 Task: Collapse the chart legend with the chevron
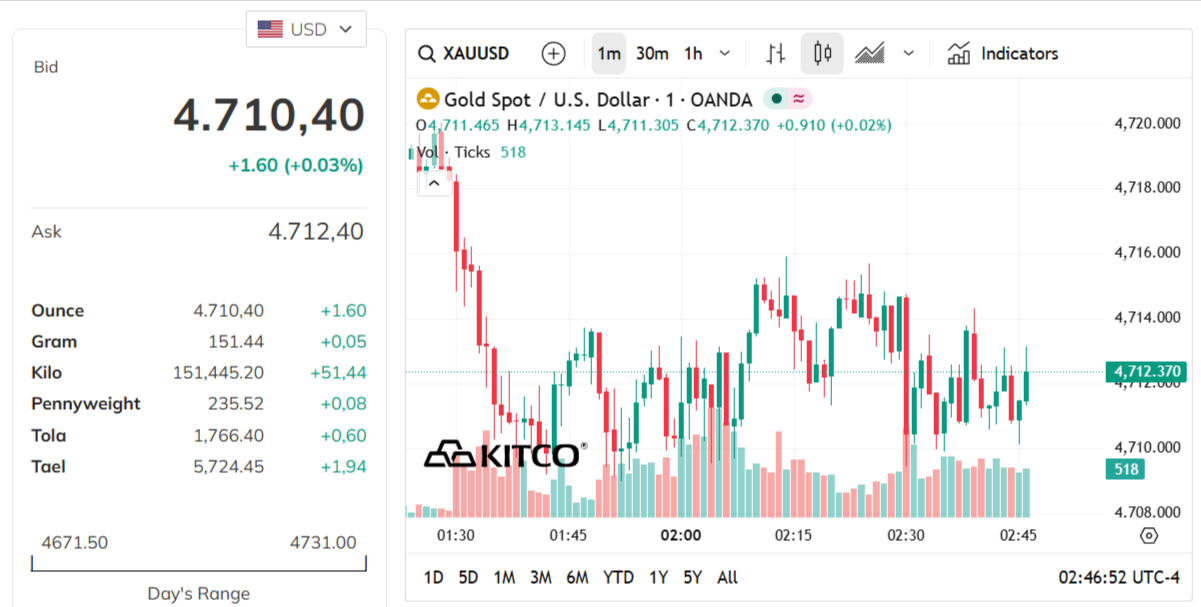coord(434,183)
